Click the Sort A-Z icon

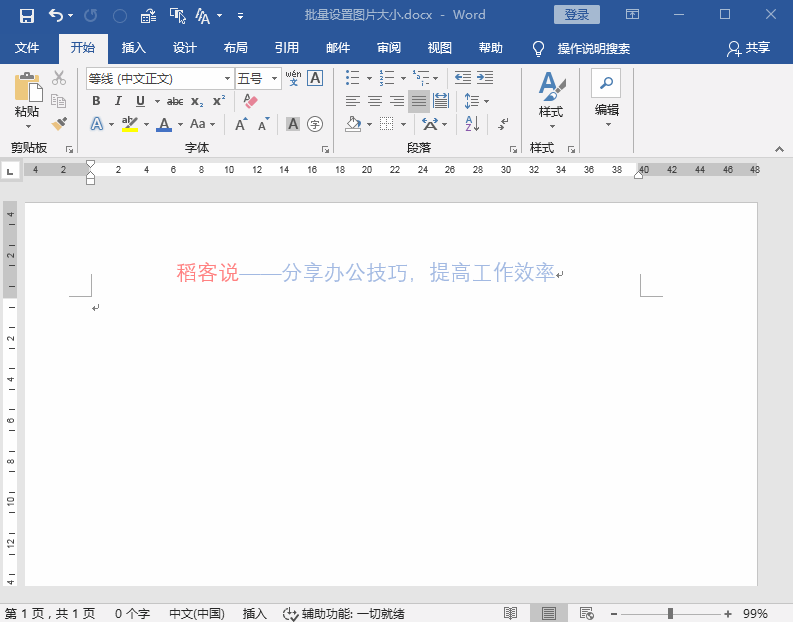tap(472, 123)
